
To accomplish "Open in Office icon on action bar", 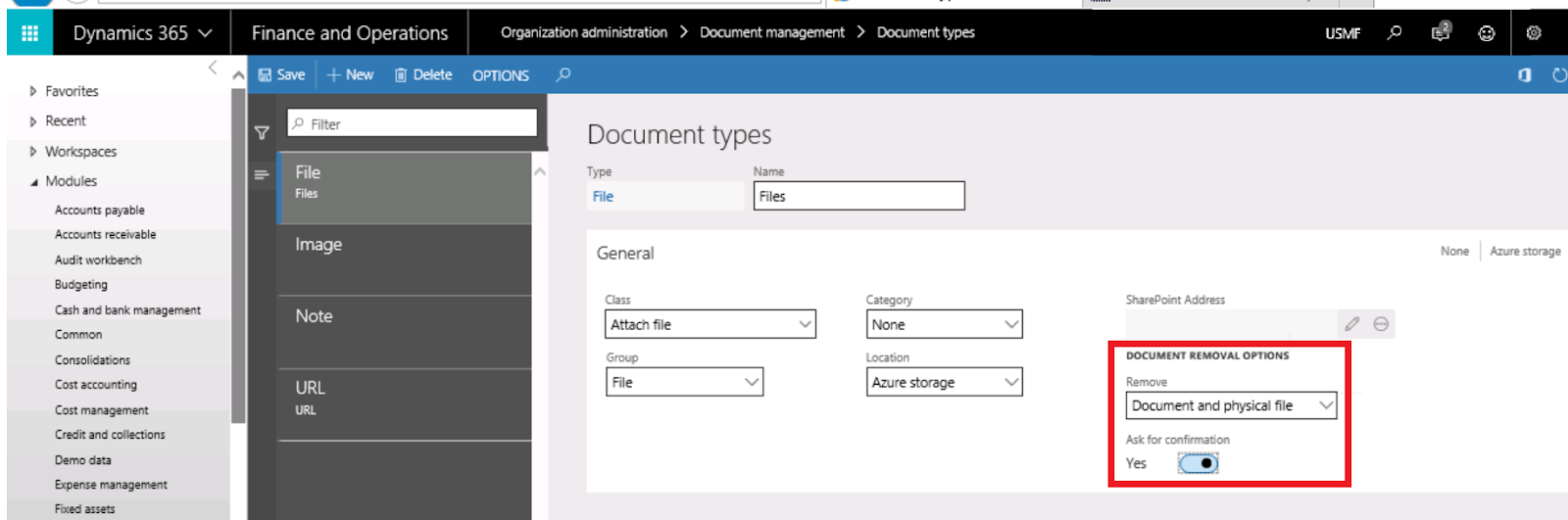I will coord(1525,74).
